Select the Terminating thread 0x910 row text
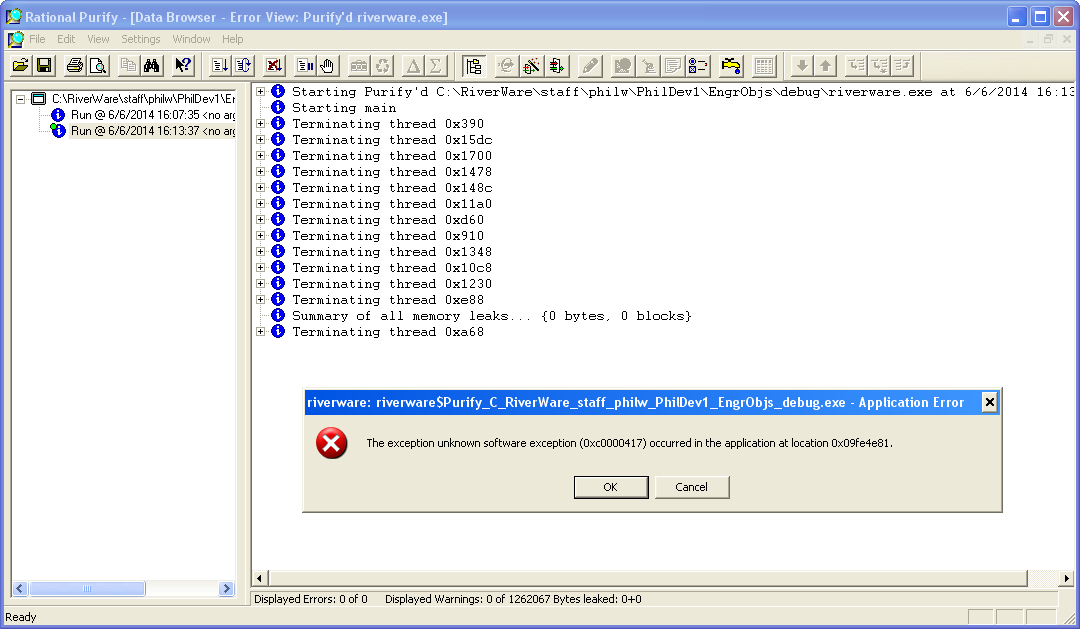The height and width of the screenshot is (629, 1080). tap(388, 236)
